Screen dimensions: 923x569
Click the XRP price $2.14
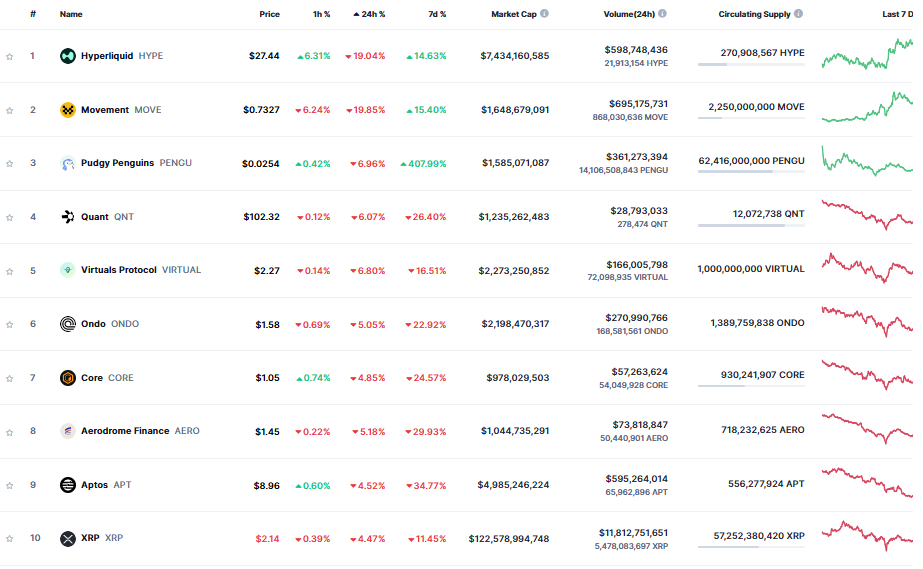[267, 539]
